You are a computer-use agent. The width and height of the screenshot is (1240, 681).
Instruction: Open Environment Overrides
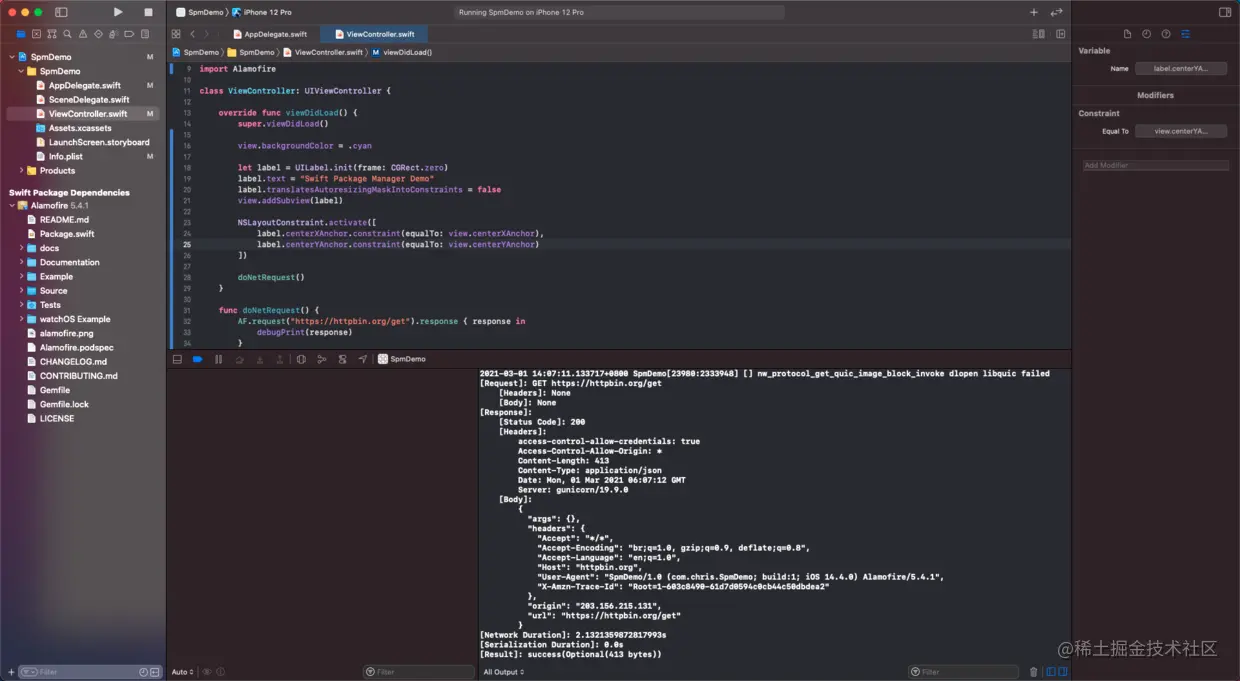(342, 359)
